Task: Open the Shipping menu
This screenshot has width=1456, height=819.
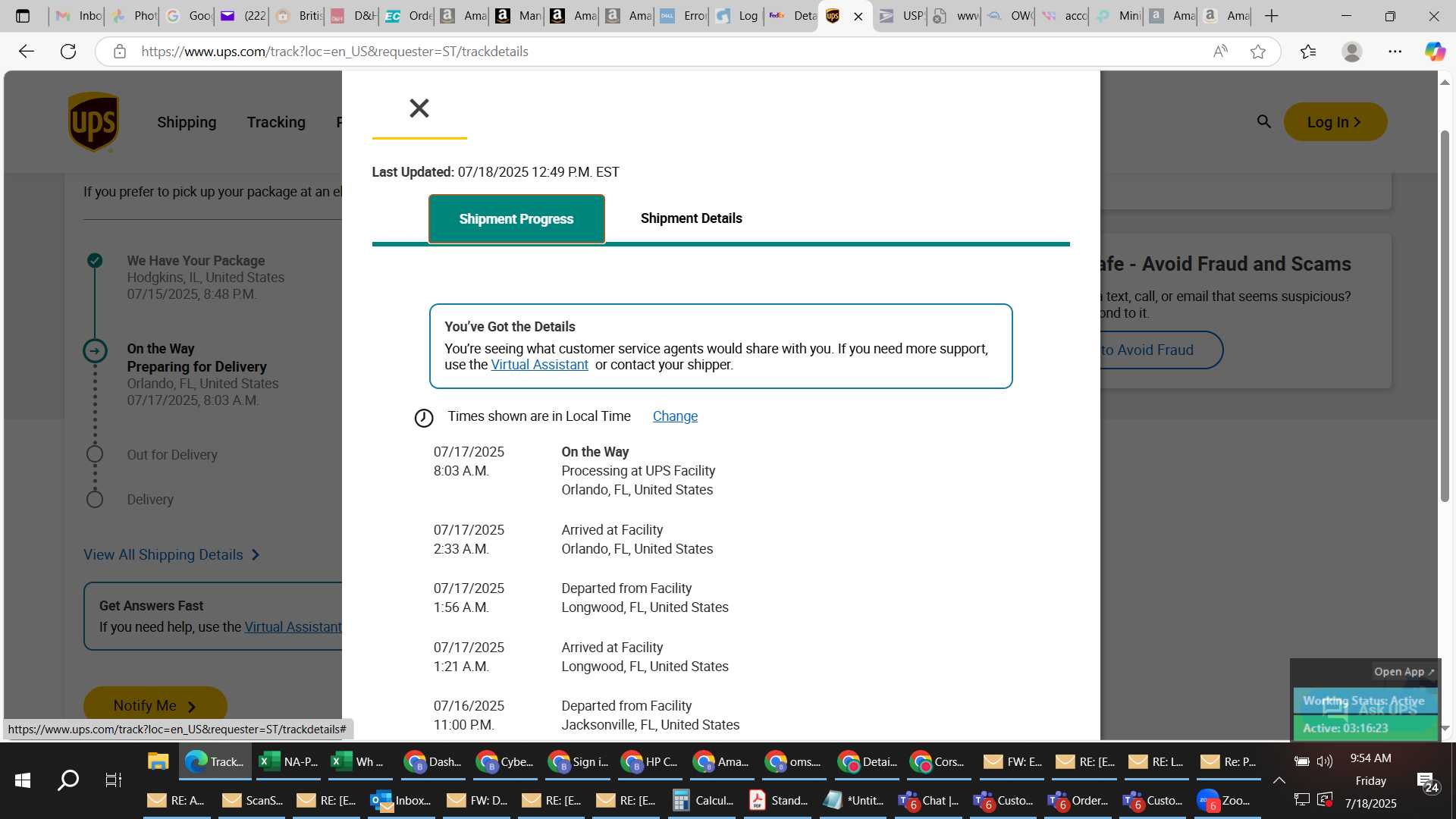Action: (x=187, y=122)
